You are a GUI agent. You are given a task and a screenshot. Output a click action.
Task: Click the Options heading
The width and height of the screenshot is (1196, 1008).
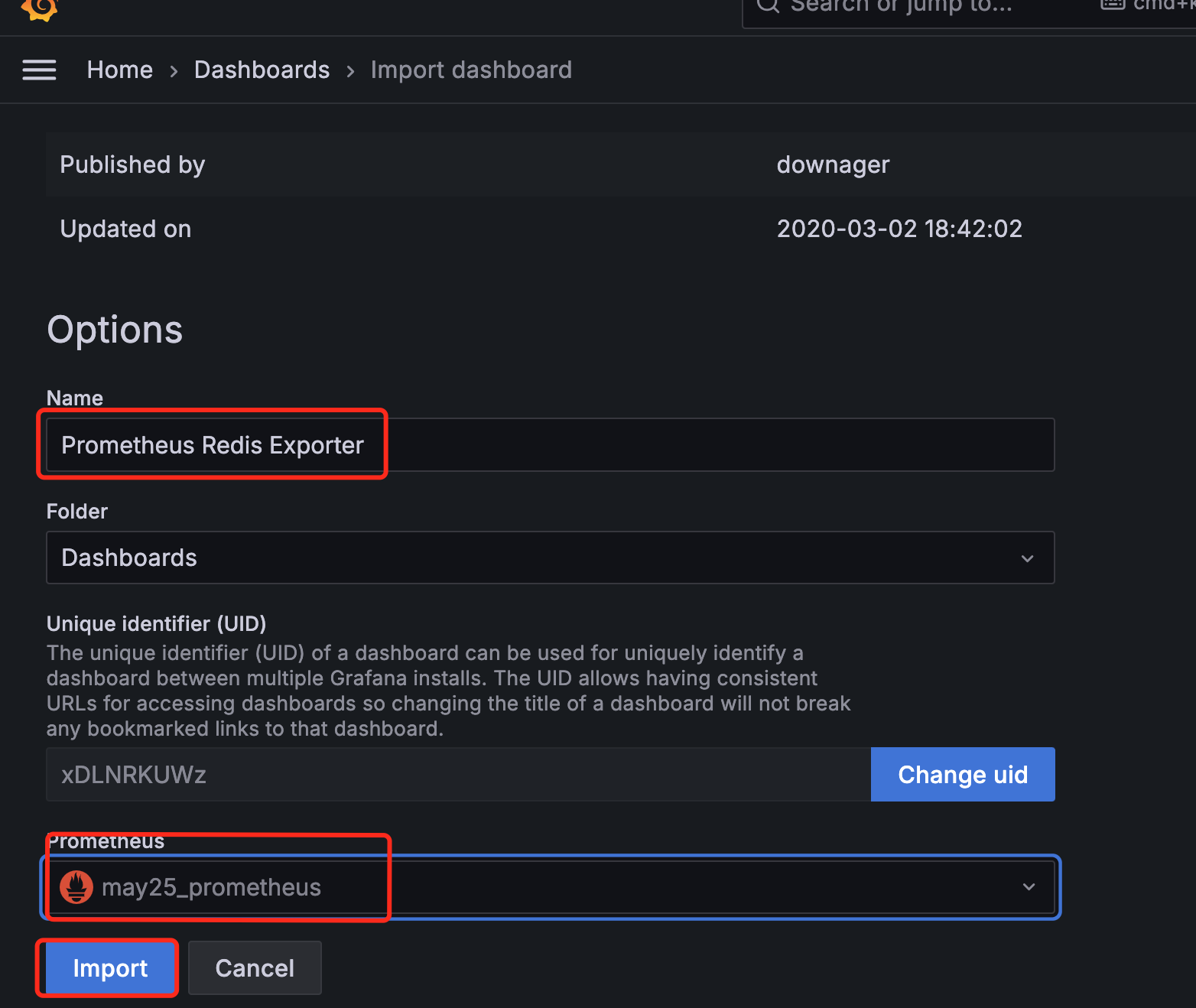click(x=115, y=330)
